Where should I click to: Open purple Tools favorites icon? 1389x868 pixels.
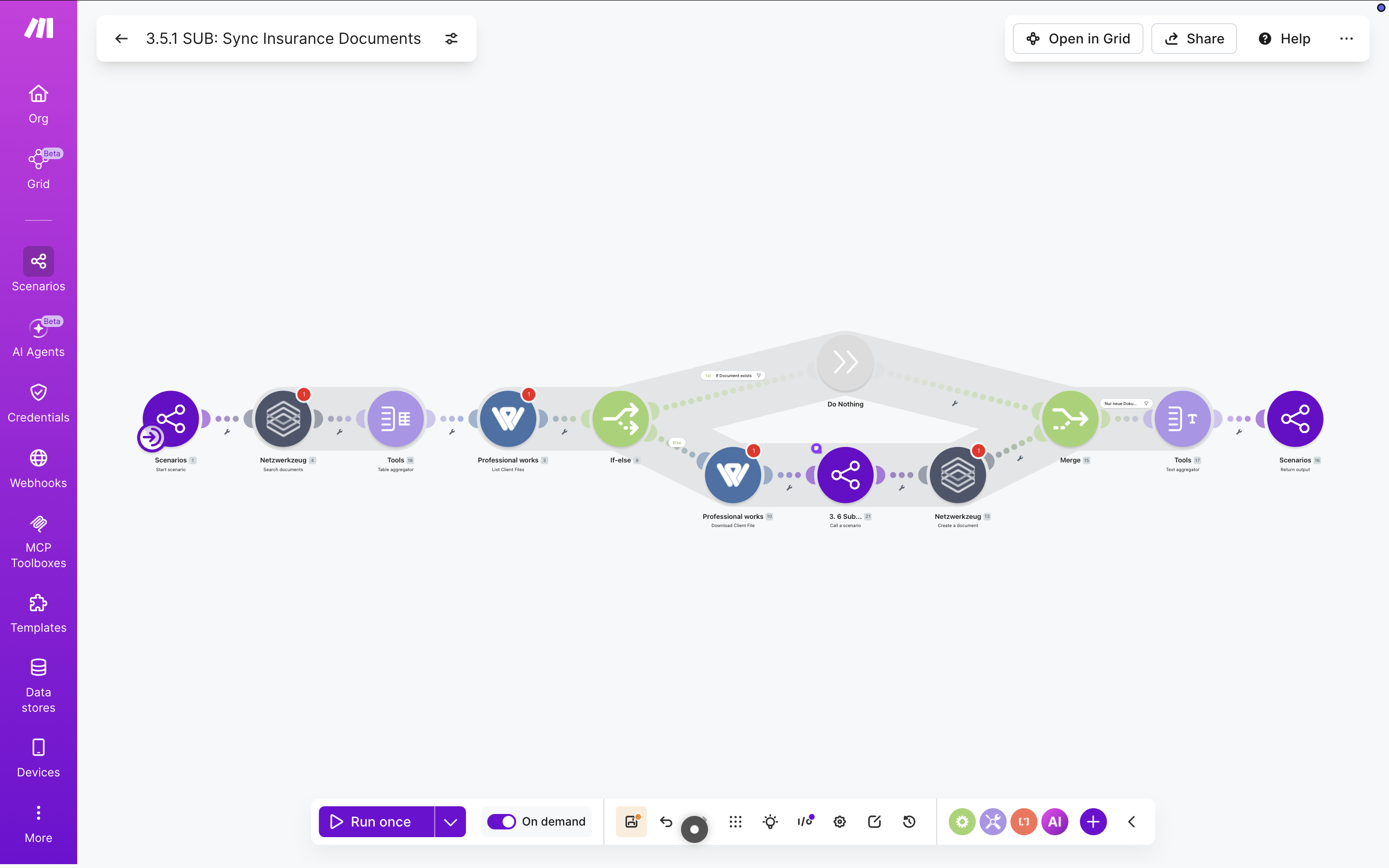pyautogui.click(x=993, y=822)
